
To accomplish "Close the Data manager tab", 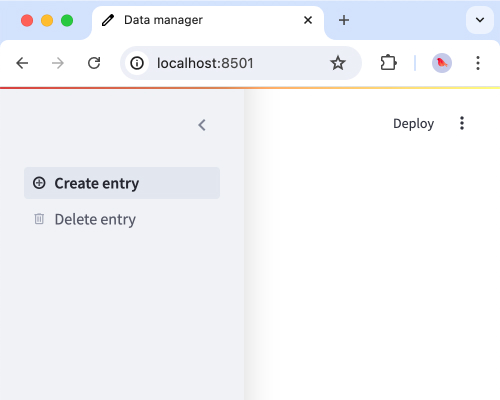I will [x=308, y=20].
